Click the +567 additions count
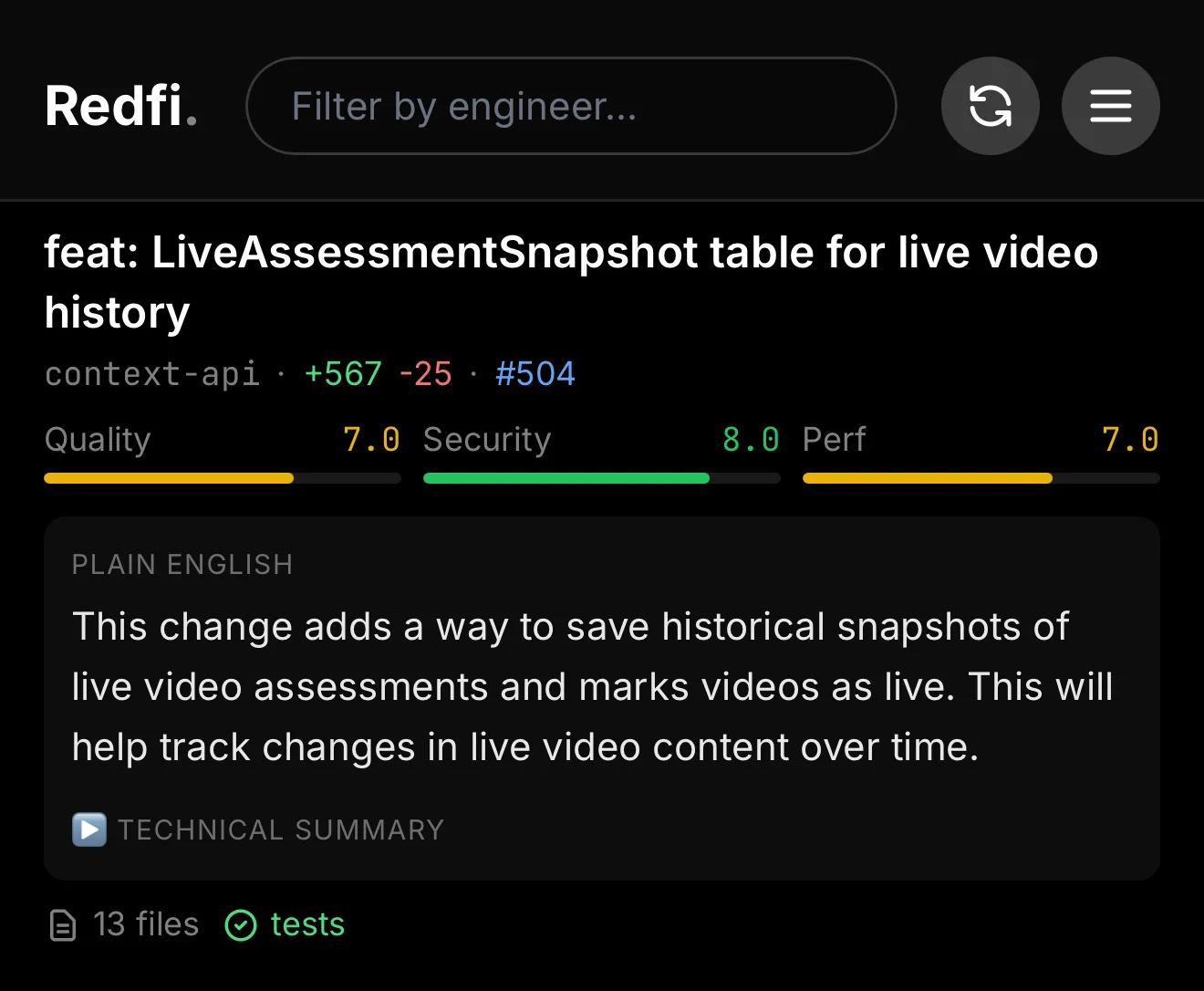 point(342,373)
